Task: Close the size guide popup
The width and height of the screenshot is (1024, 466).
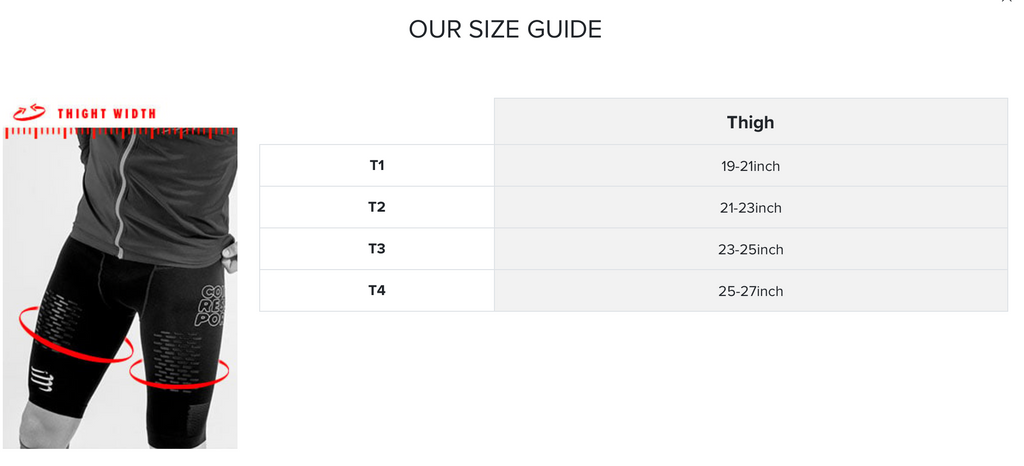Action: coord(1007,2)
